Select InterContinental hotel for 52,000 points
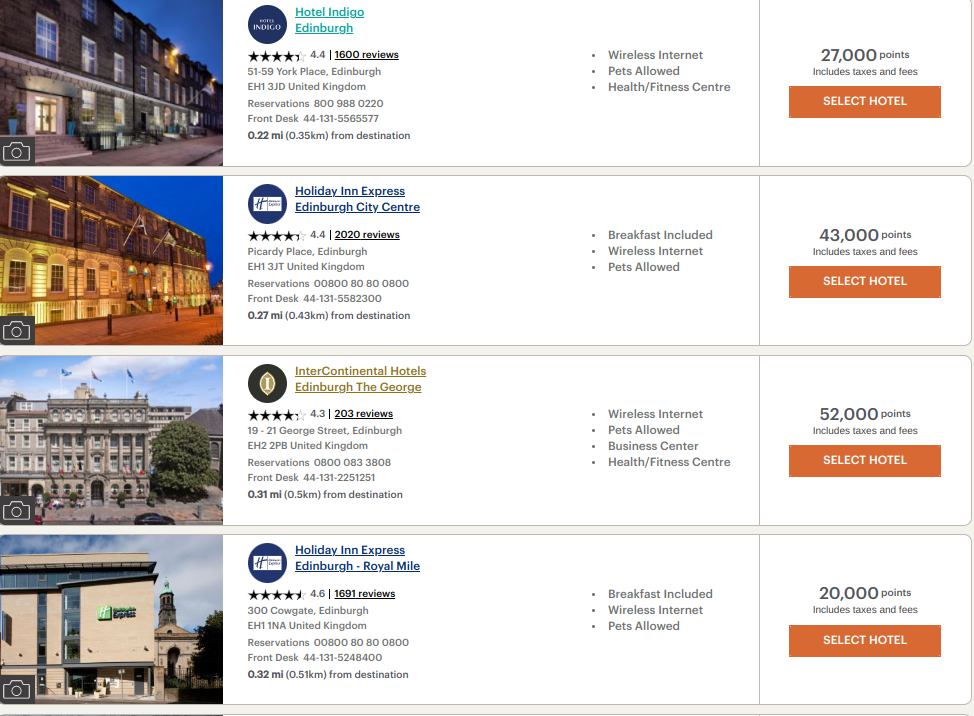Image resolution: width=974 pixels, height=716 pixels. pyautogui.click(x=864, y=460)
